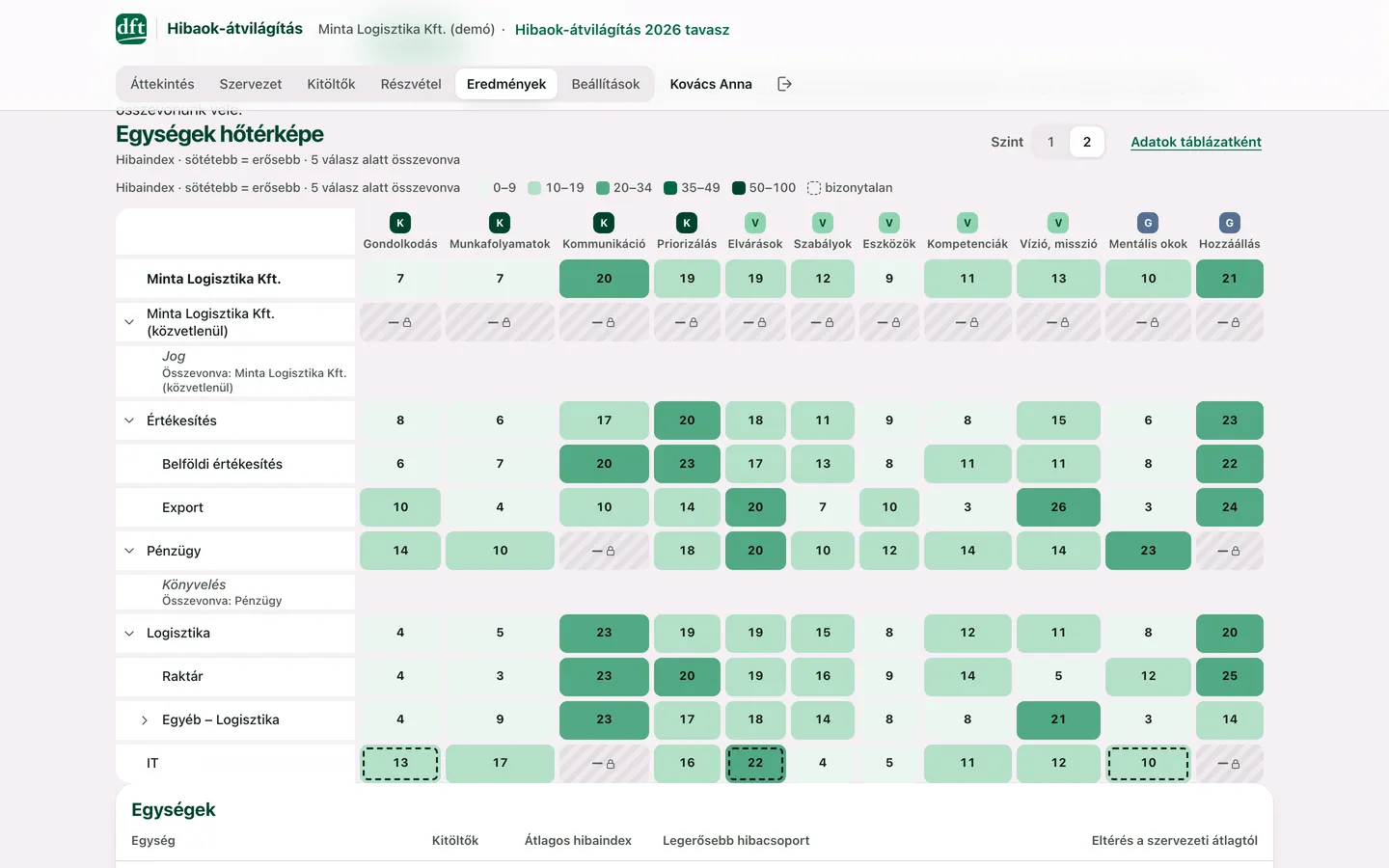
Task: Click the logout icon beside Kovács Anna
Action: [784, 84]
